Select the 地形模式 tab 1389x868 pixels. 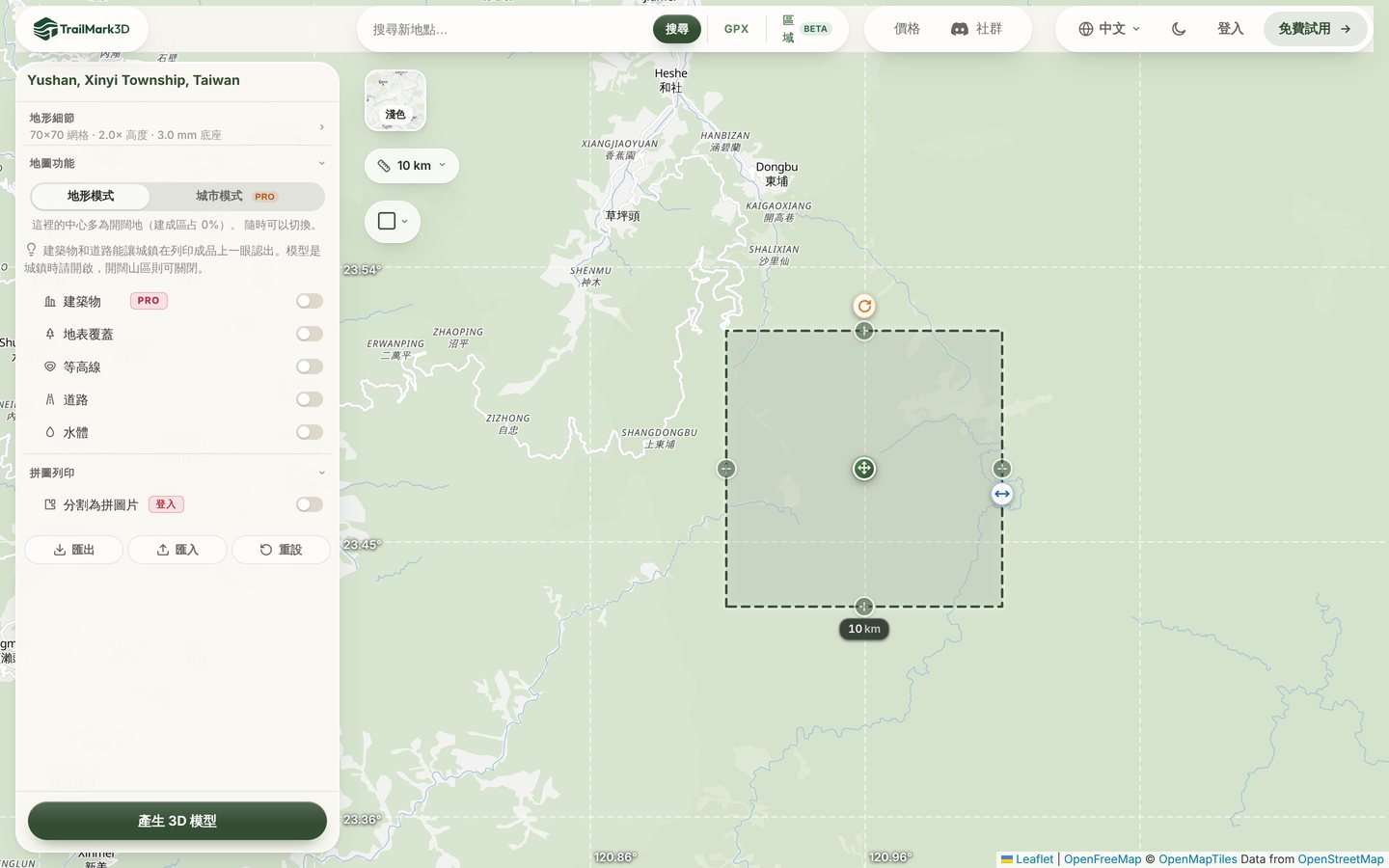click(x=91, y=196)
